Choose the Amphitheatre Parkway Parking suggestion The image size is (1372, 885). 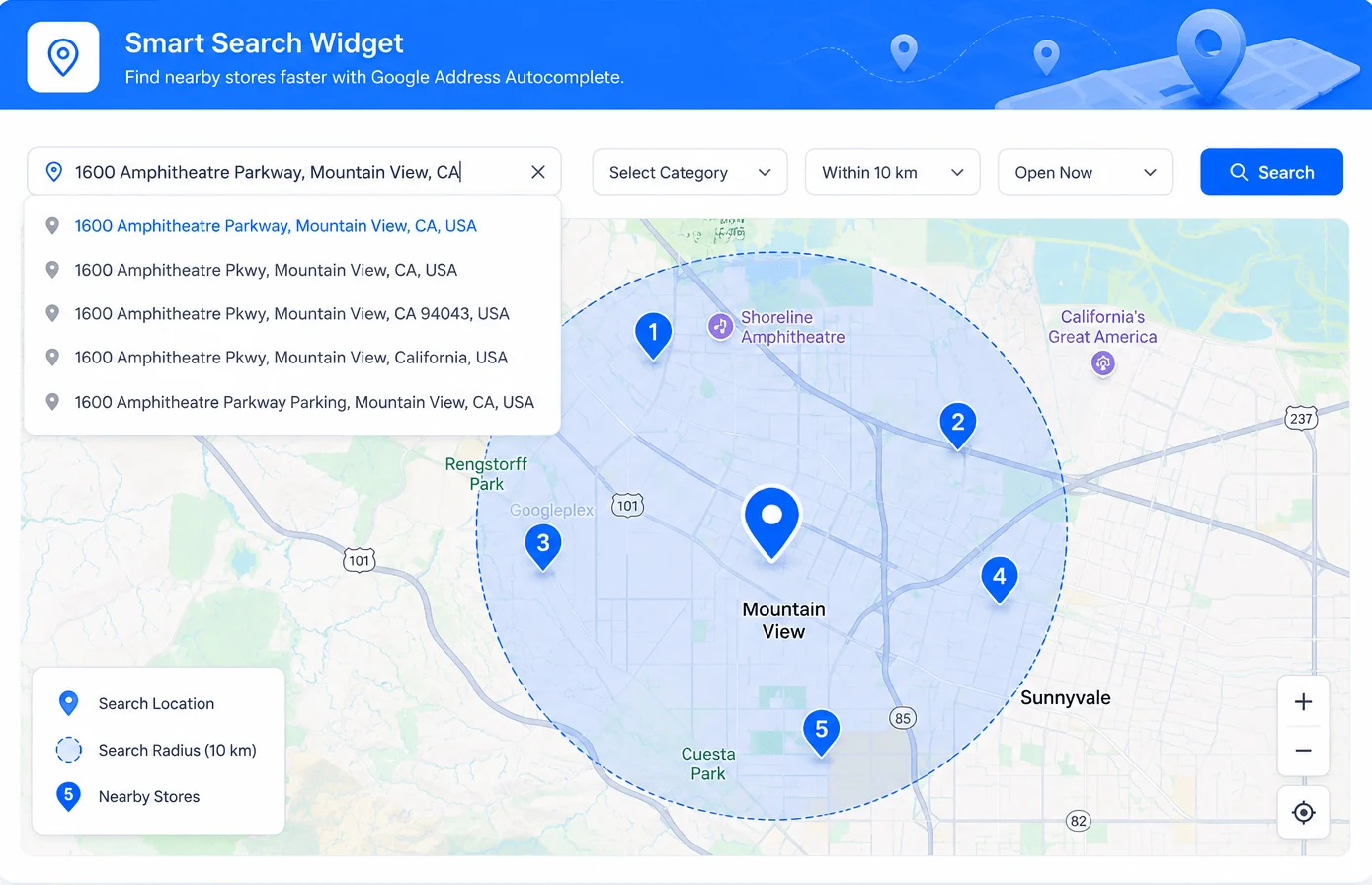(x=292, y=402)
